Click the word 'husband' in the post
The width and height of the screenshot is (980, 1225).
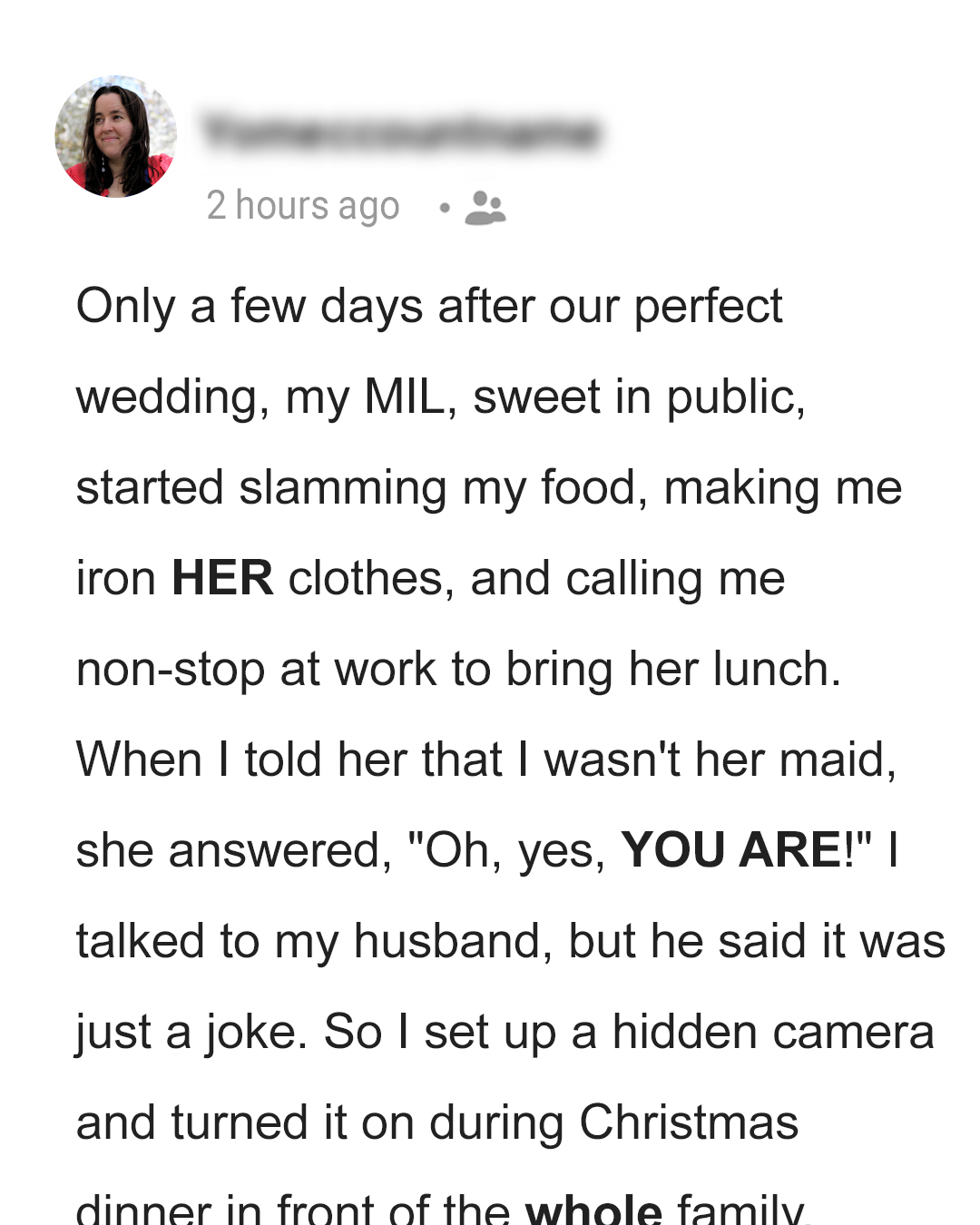[x=452, y=942]
